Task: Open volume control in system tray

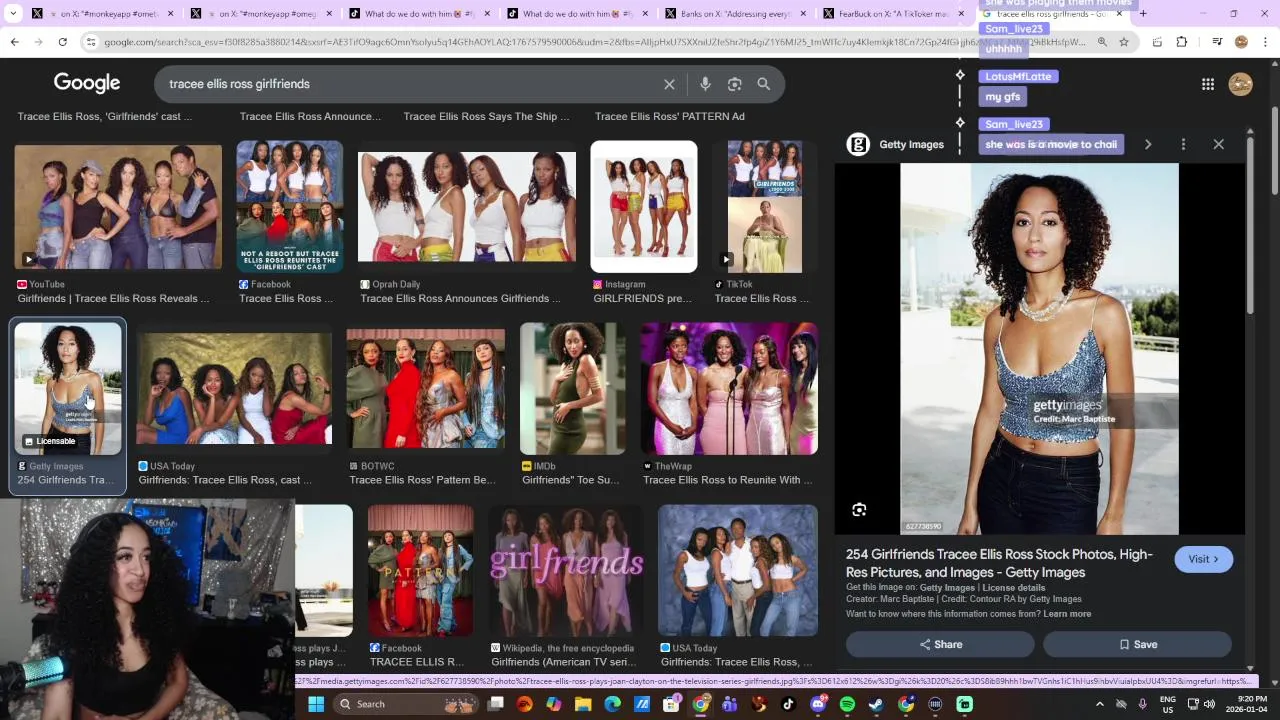Action: point(1208,704)
